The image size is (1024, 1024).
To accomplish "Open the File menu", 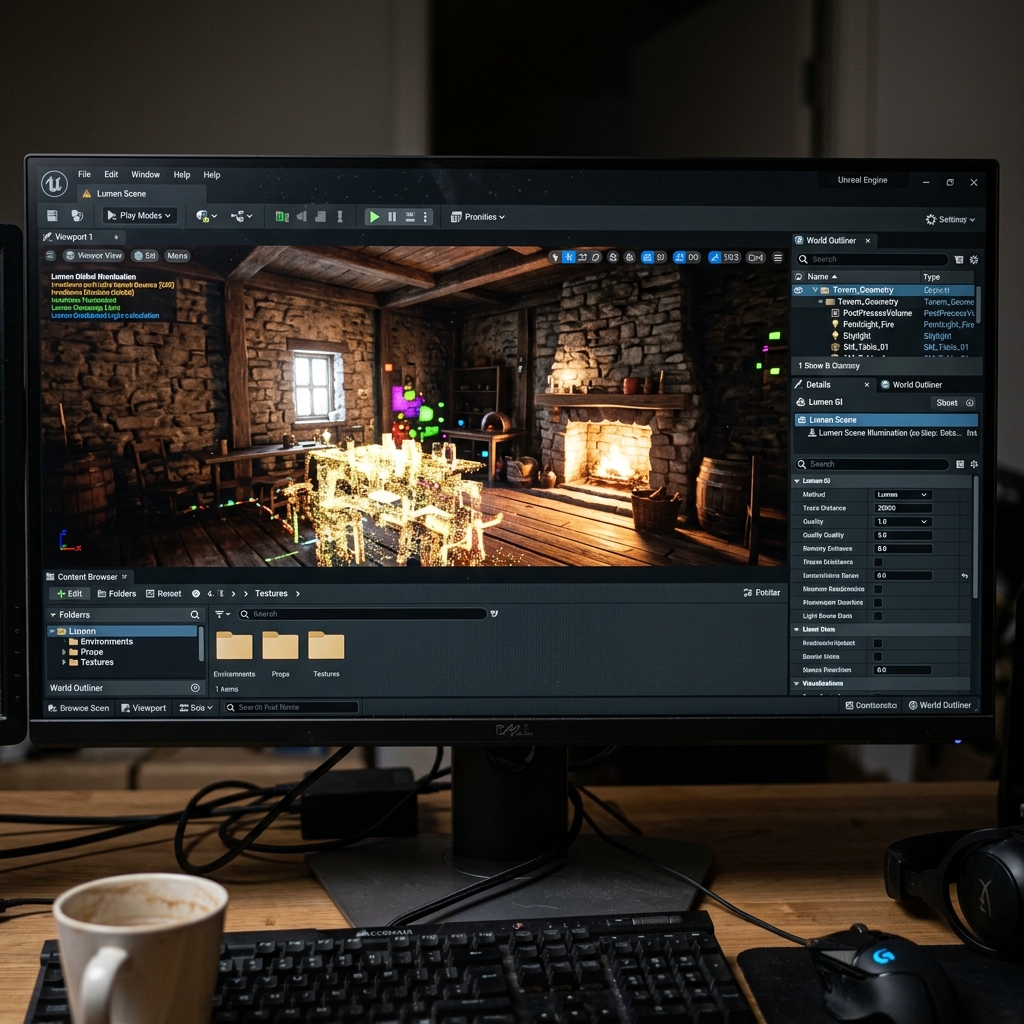I will coord(84,174).
